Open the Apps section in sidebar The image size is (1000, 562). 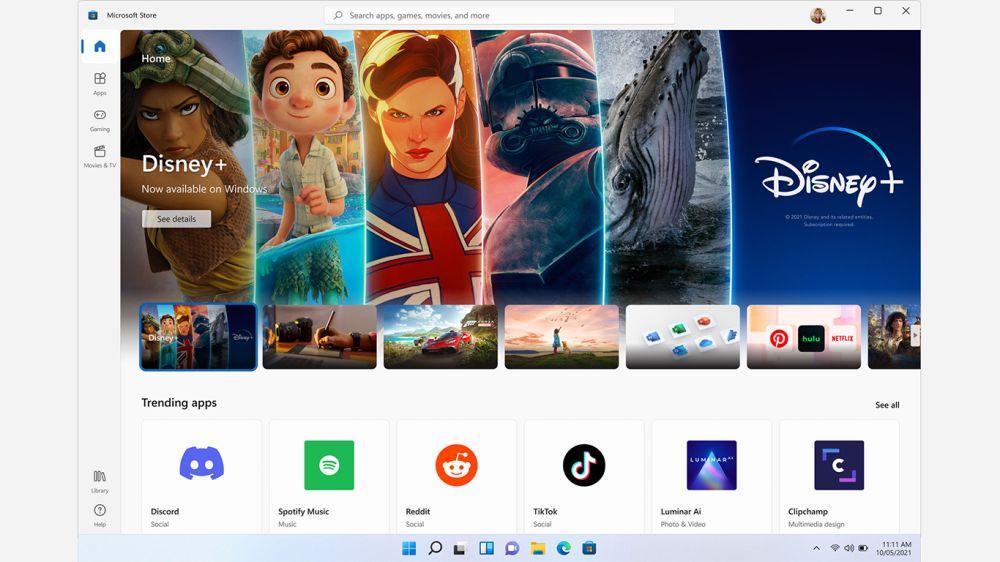click(x=99, y=83)
